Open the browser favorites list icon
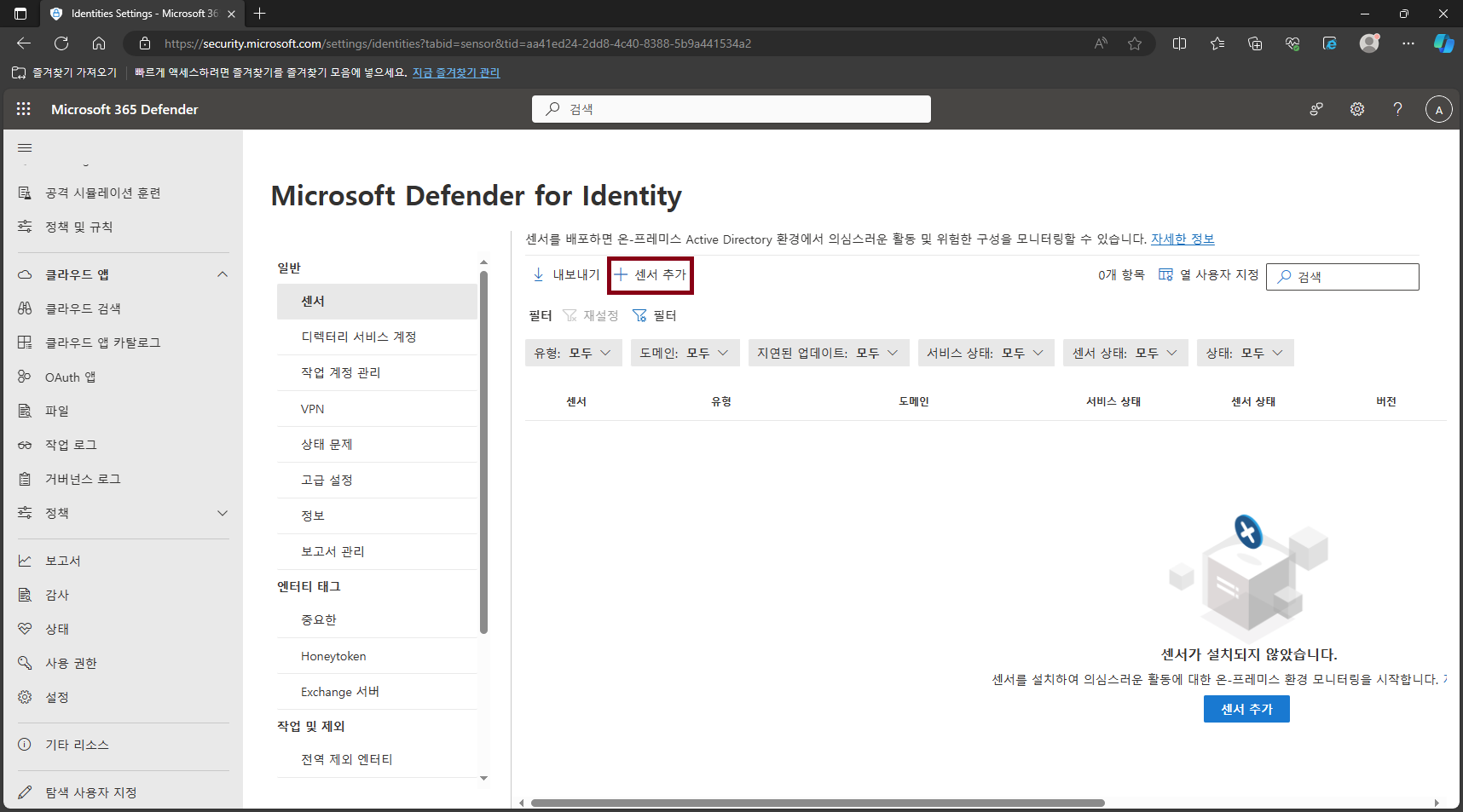This screenshot has height=812, width=1463. point(1217,43)
